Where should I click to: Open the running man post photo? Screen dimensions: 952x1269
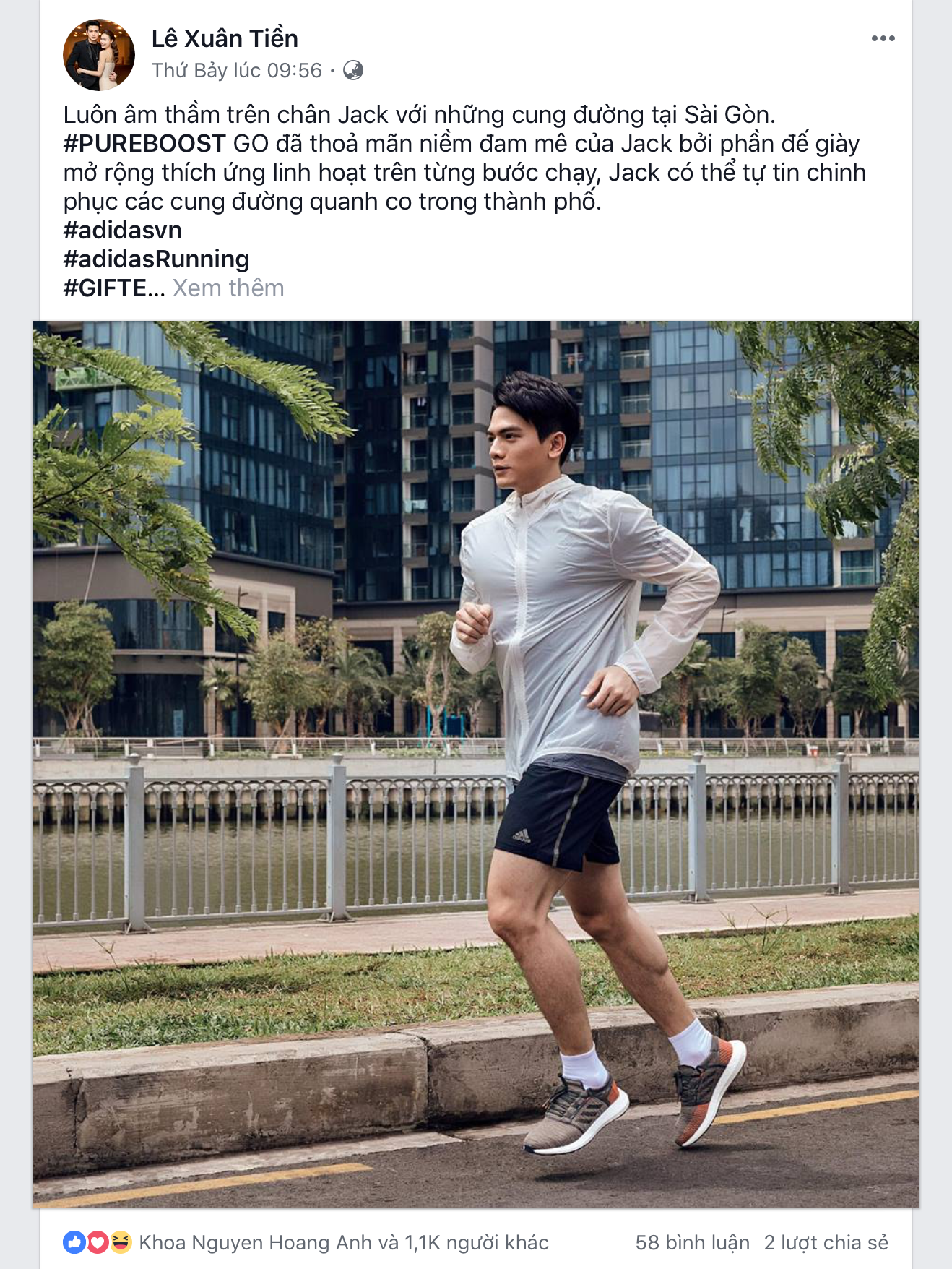click(x=476, y=765)
